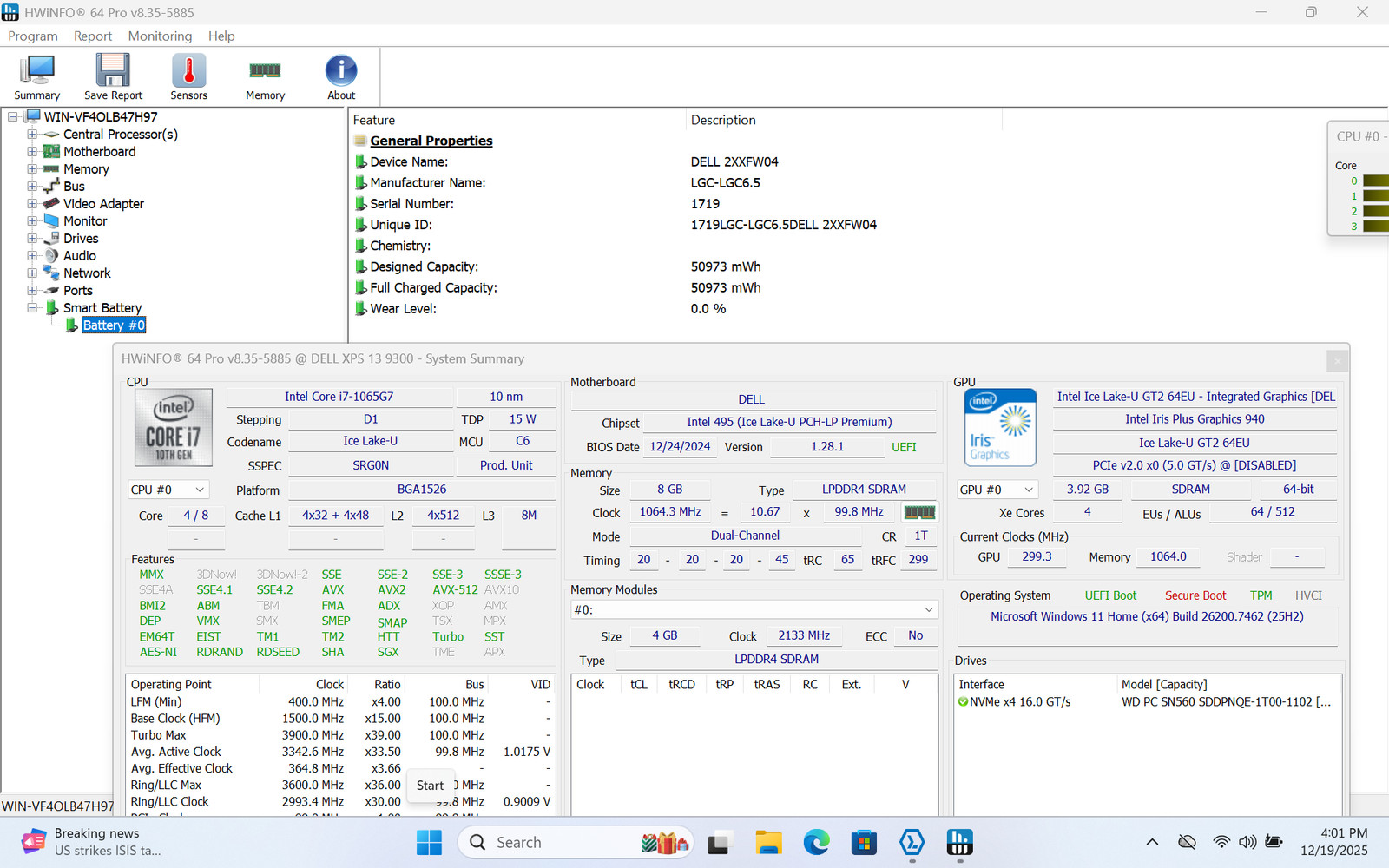Viewport: 1389px width, 868px height.
Task: Collapse the Smart Battery node
Action: click(x=32, y=307)
